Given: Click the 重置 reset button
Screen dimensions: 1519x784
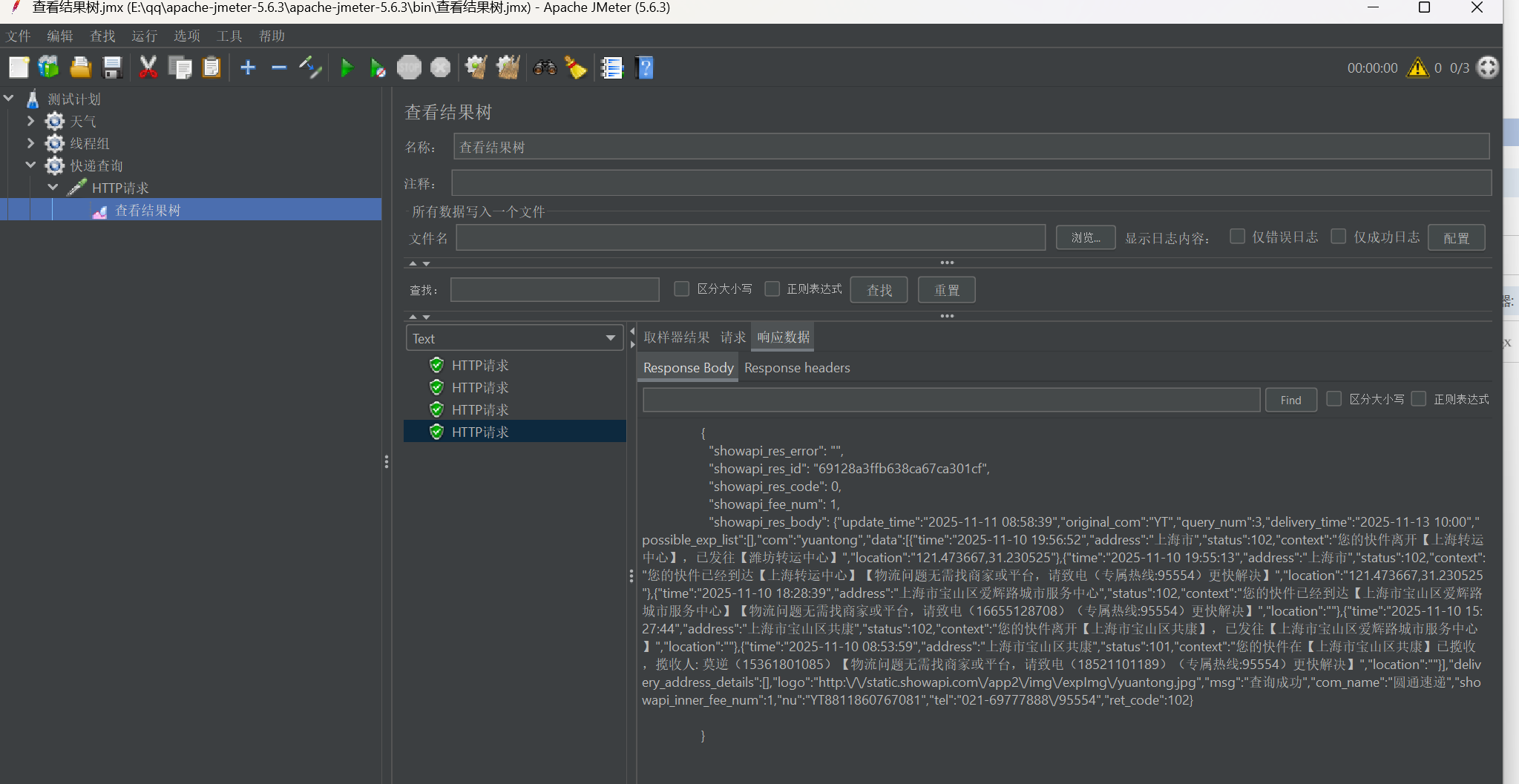Looking at the screenshot, I should coord(946,290).
